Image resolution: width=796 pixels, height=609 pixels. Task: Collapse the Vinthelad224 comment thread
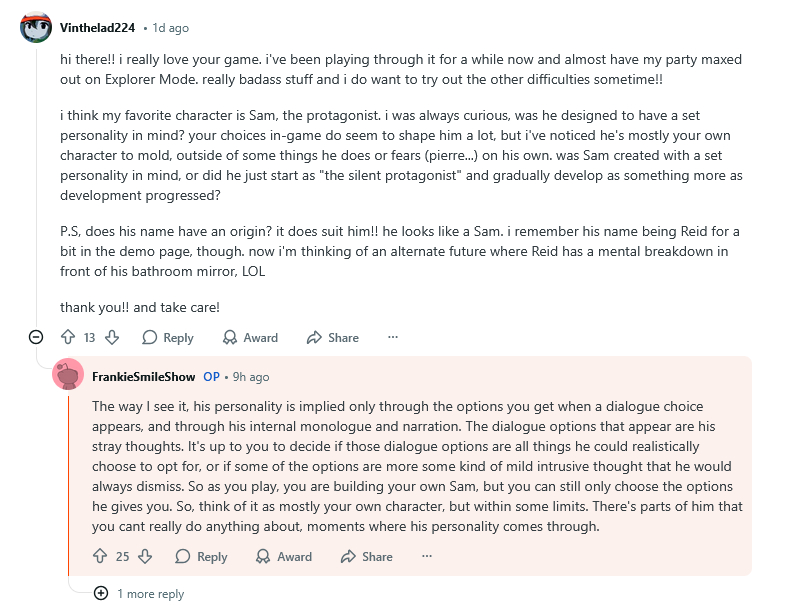pos(36,338)
